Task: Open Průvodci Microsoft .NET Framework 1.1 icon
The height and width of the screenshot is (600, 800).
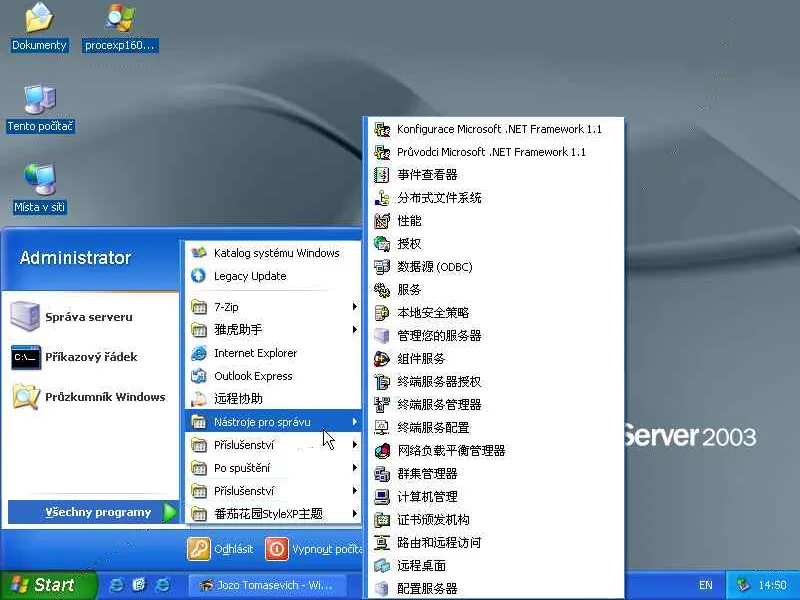Action: [382, 152]
